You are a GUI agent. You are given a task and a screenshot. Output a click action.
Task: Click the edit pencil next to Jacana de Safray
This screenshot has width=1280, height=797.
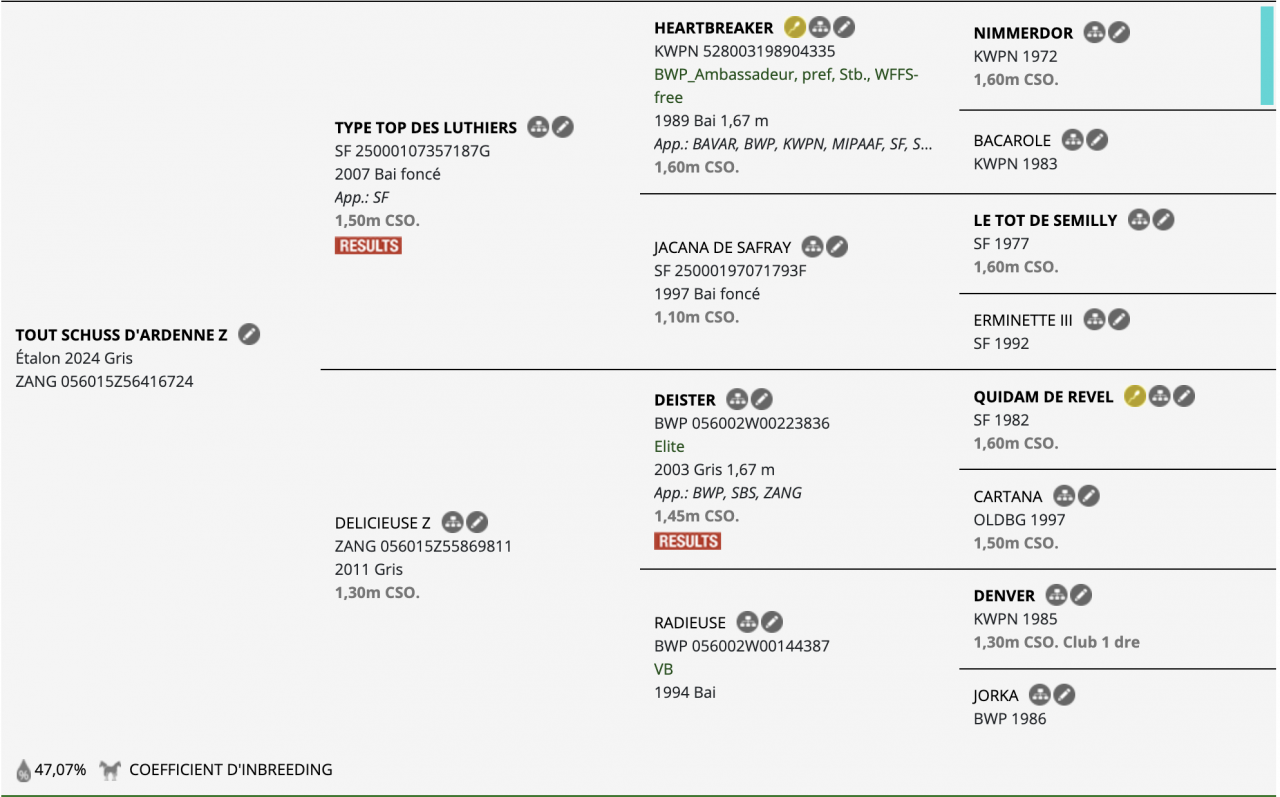point(837,247)
